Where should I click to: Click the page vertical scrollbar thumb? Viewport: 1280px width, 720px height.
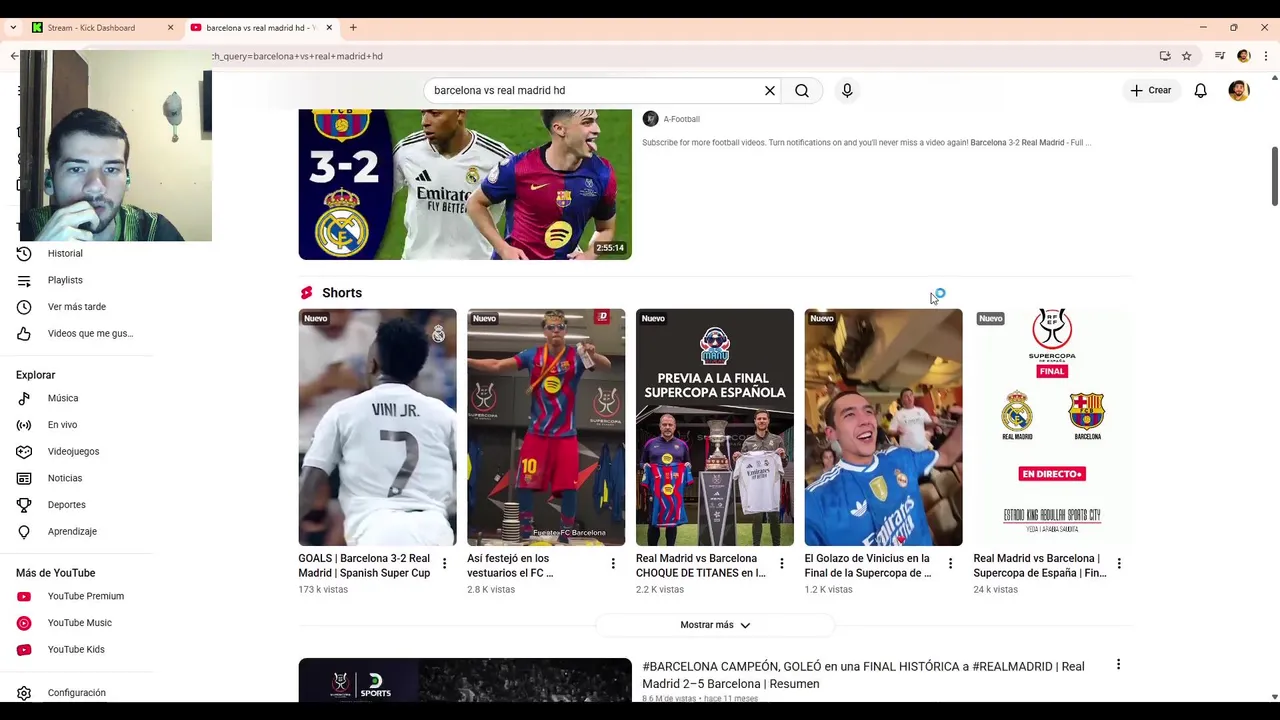1274,177
